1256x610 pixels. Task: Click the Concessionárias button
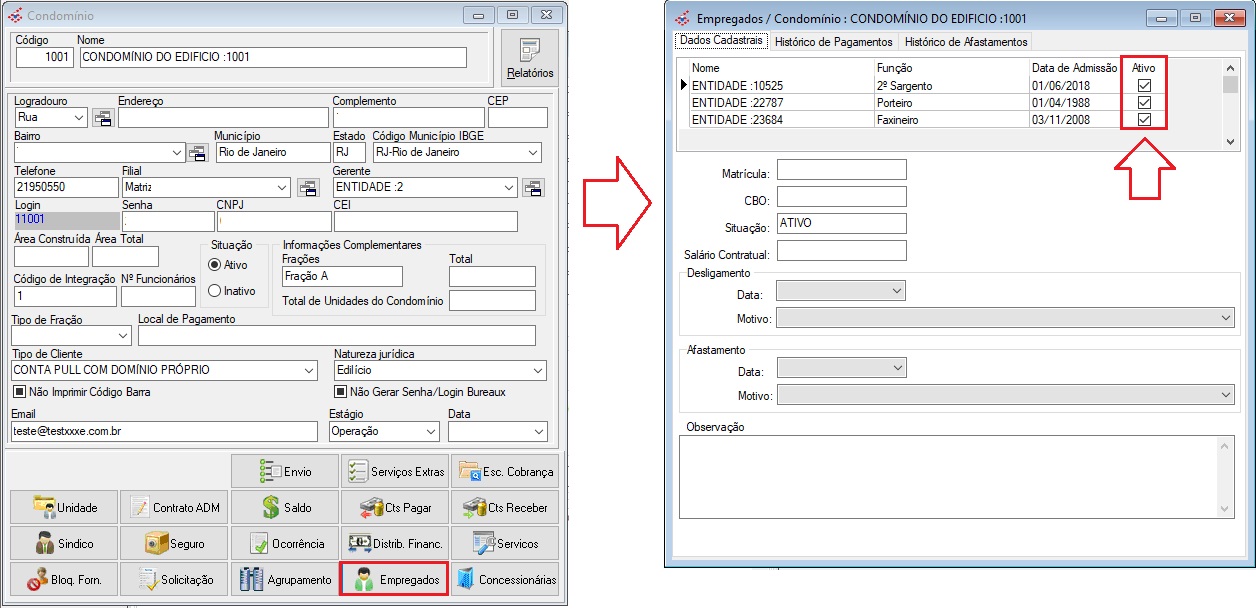click(505, 580)
